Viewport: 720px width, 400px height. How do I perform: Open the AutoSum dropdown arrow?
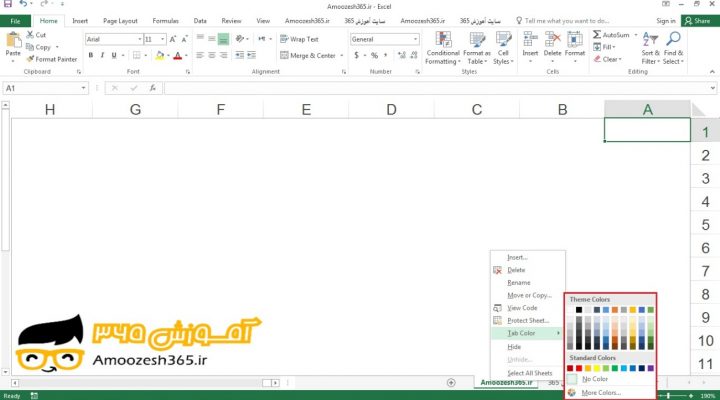click(x=636, y=35)
